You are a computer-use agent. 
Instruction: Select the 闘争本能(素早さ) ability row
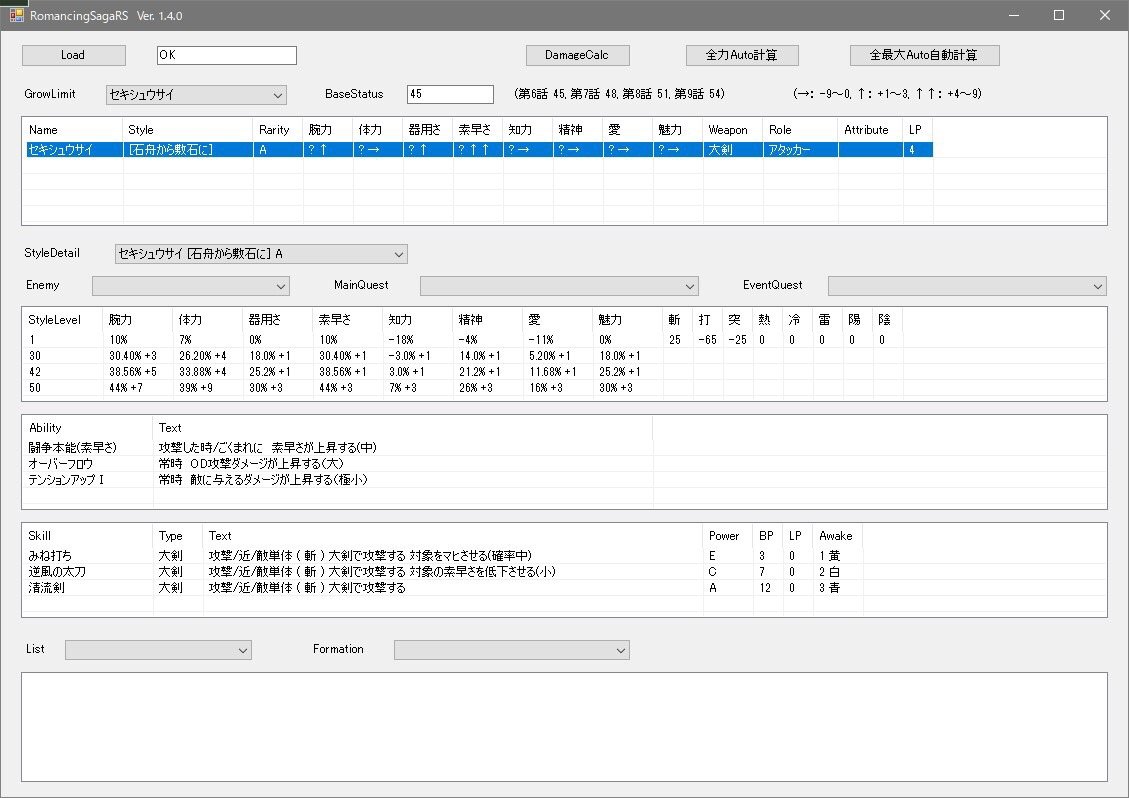(338, 447)
